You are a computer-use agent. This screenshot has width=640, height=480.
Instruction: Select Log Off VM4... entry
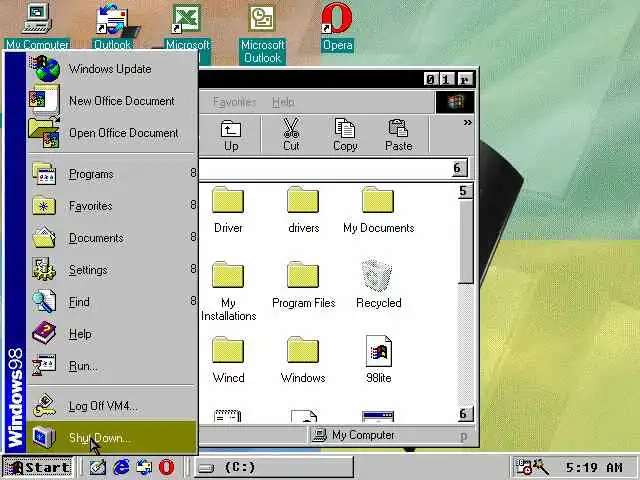click(x=111, y=406)
